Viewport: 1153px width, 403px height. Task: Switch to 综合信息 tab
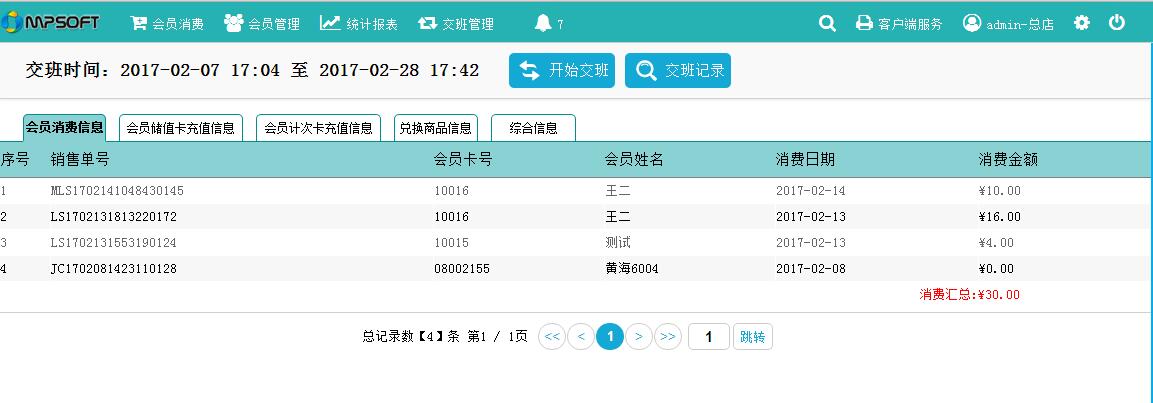[x=533, y=128]
